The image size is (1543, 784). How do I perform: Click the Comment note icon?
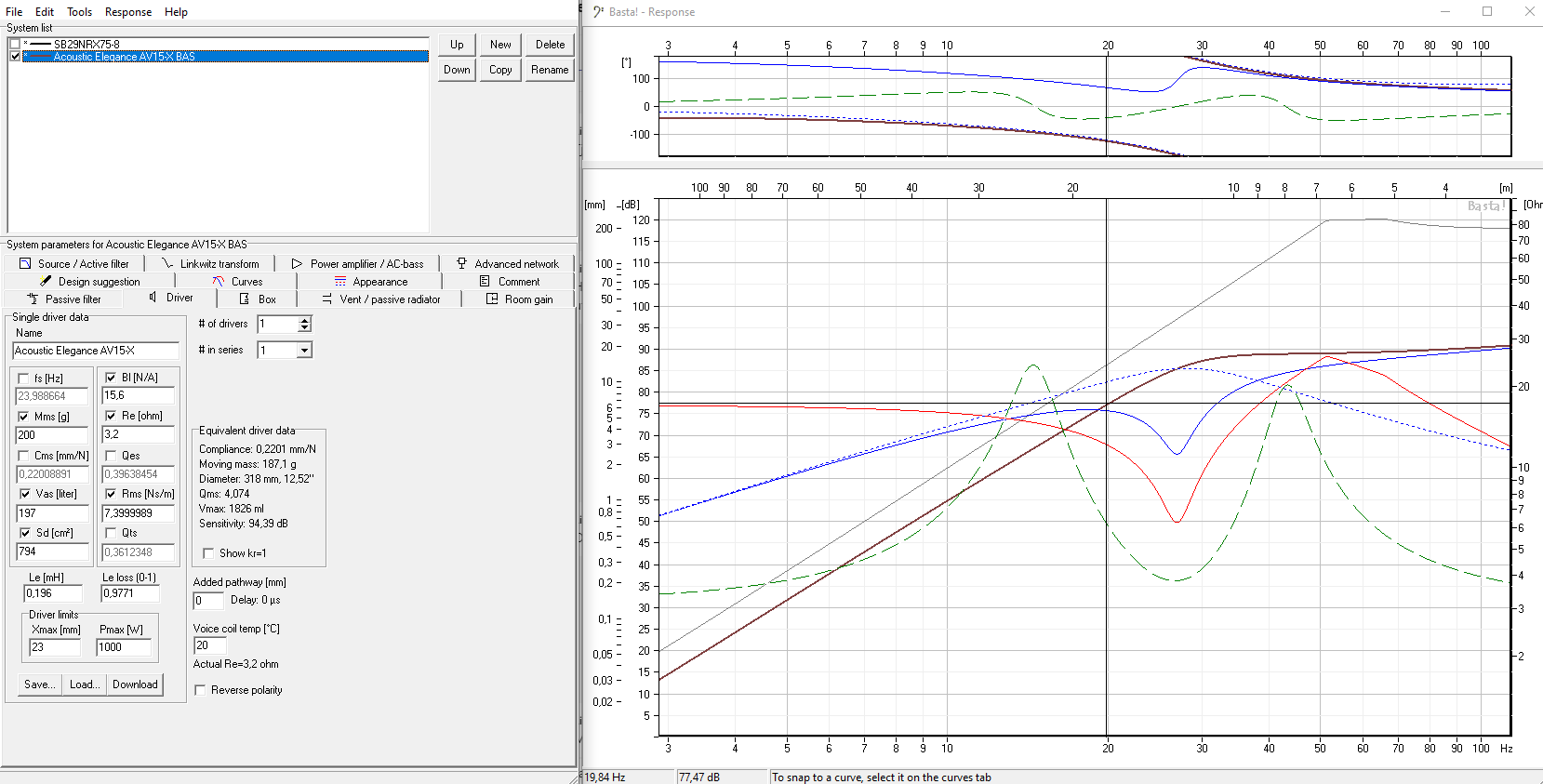click(485, 281)
